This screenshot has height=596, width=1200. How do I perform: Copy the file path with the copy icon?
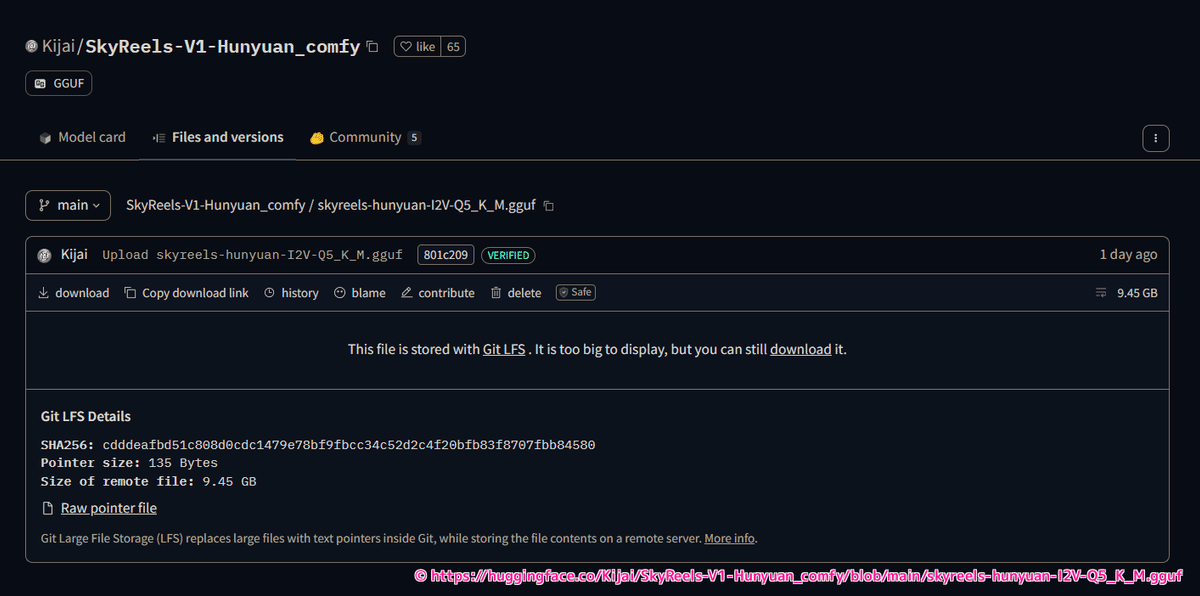click(x=548, y=206)
